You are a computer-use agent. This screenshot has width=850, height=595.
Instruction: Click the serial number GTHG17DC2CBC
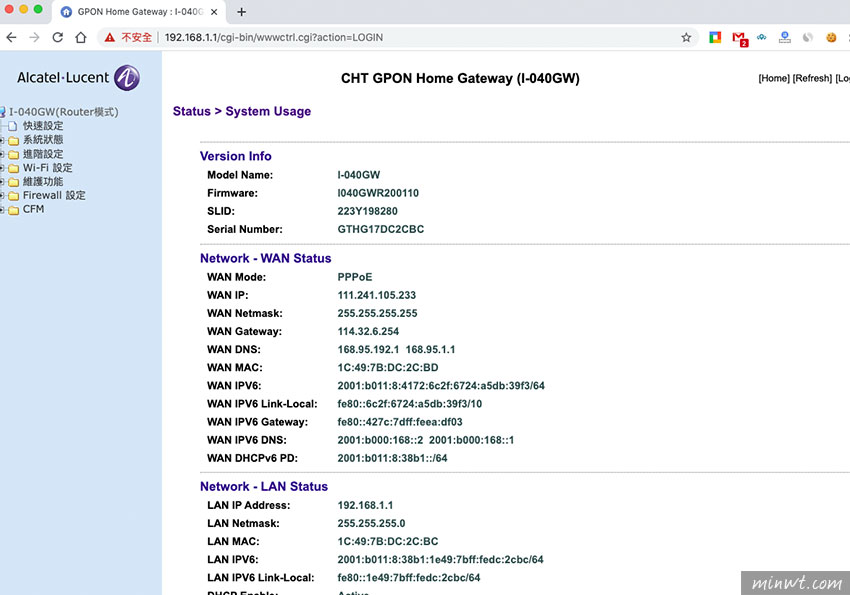point(381,229)
